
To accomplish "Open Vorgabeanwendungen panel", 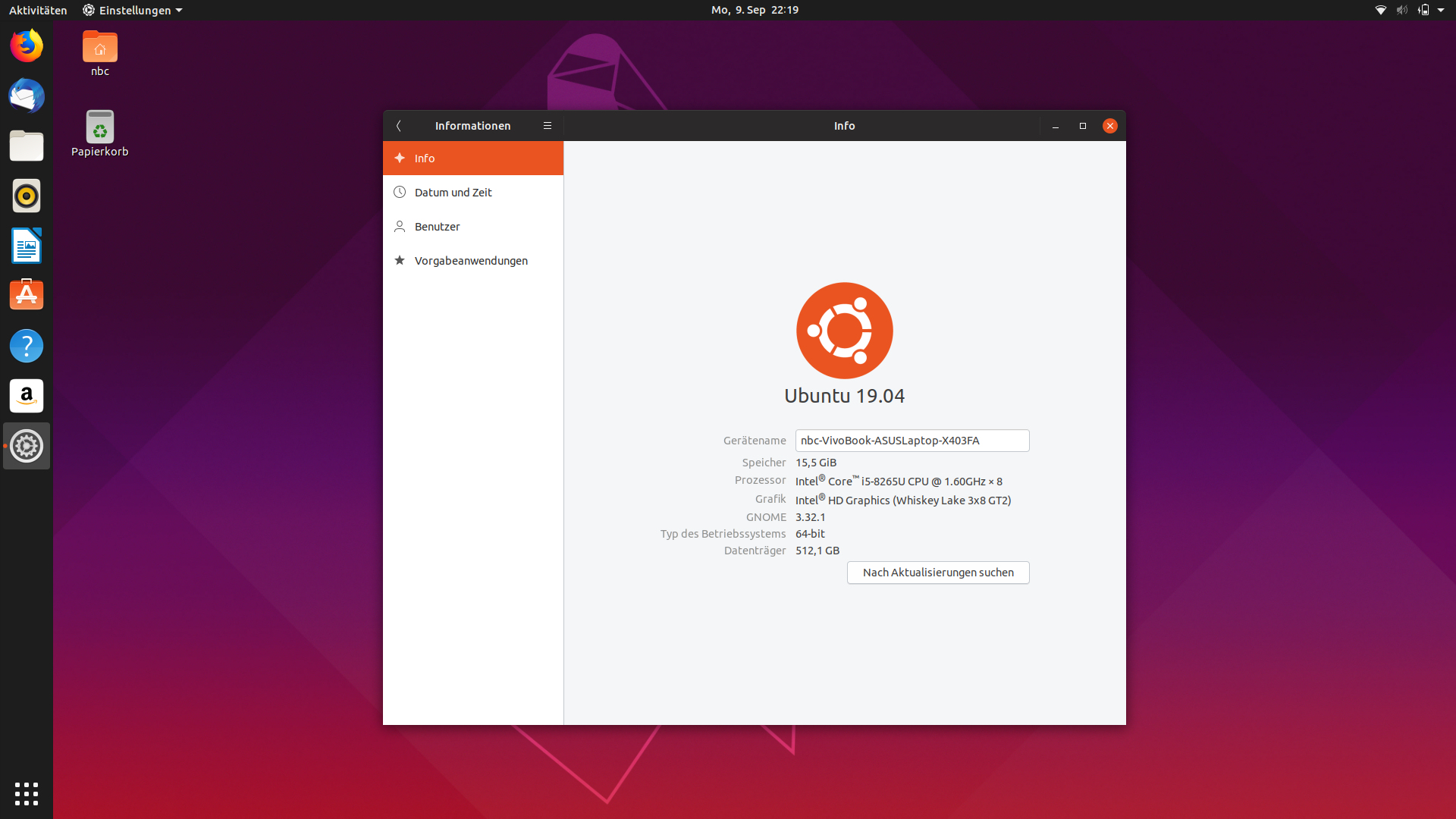I will point(473,260).
